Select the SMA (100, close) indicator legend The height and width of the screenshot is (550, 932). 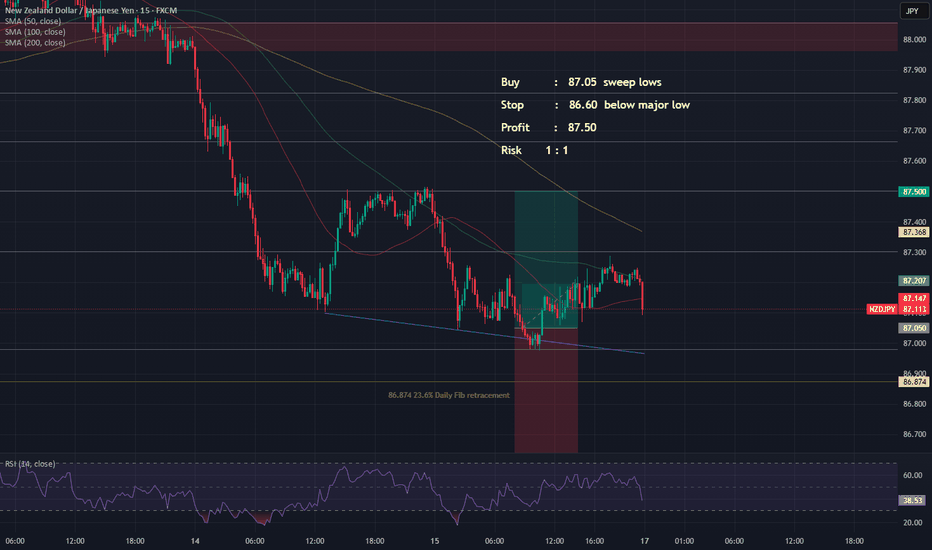point(35,32)
